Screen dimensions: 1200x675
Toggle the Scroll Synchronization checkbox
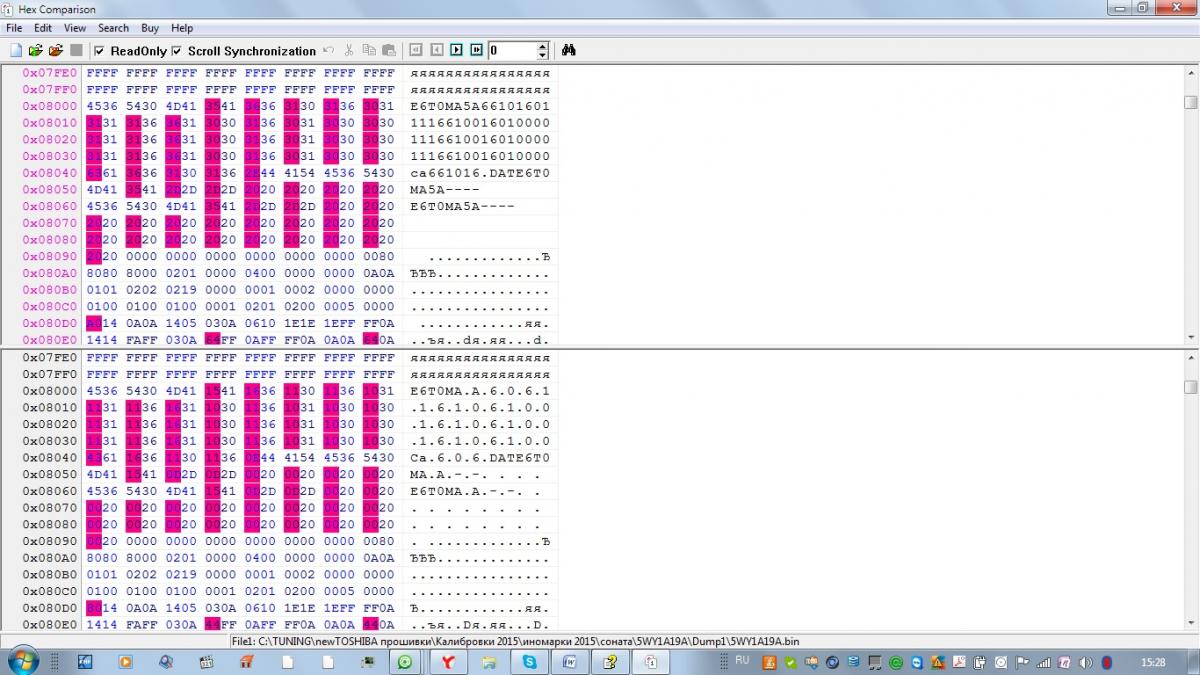(177, 51)
